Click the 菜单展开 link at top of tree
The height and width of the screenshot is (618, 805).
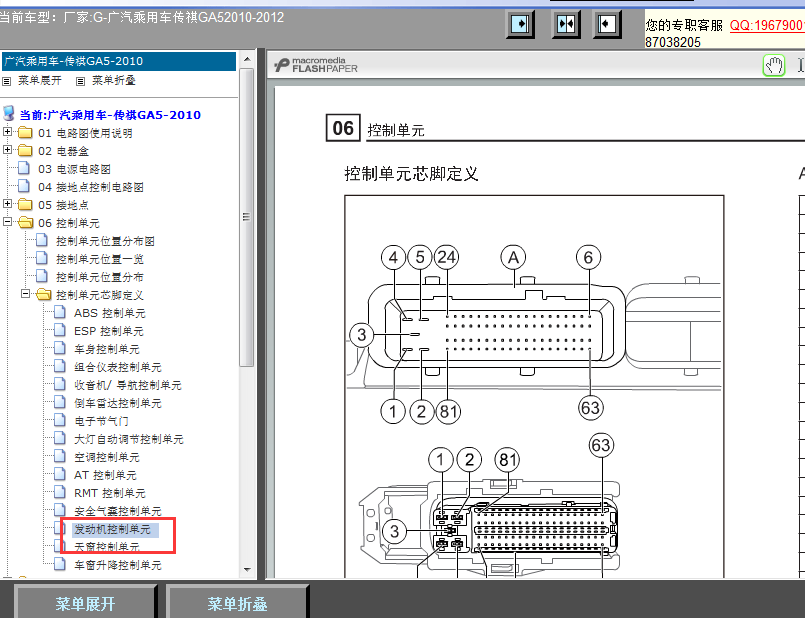click(x=40, y=81)
